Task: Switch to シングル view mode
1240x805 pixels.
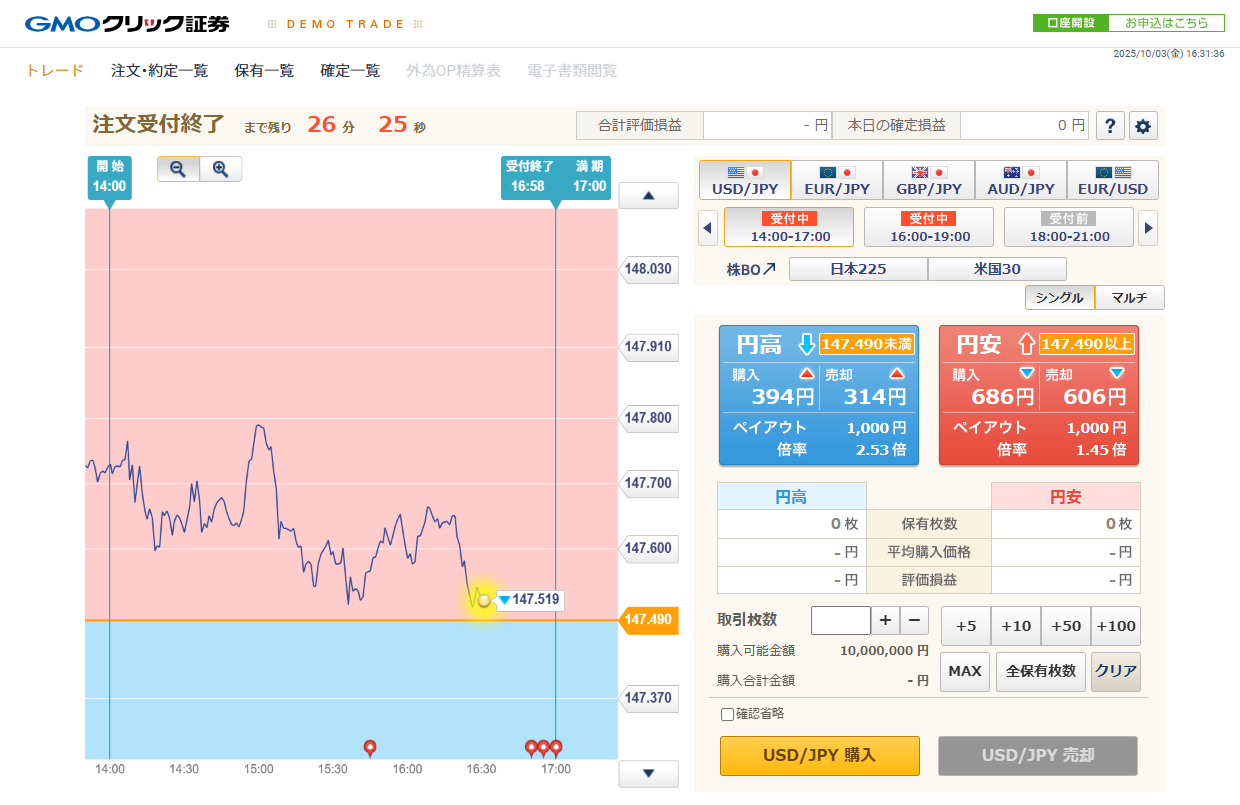Action: tap(1059, 298)
